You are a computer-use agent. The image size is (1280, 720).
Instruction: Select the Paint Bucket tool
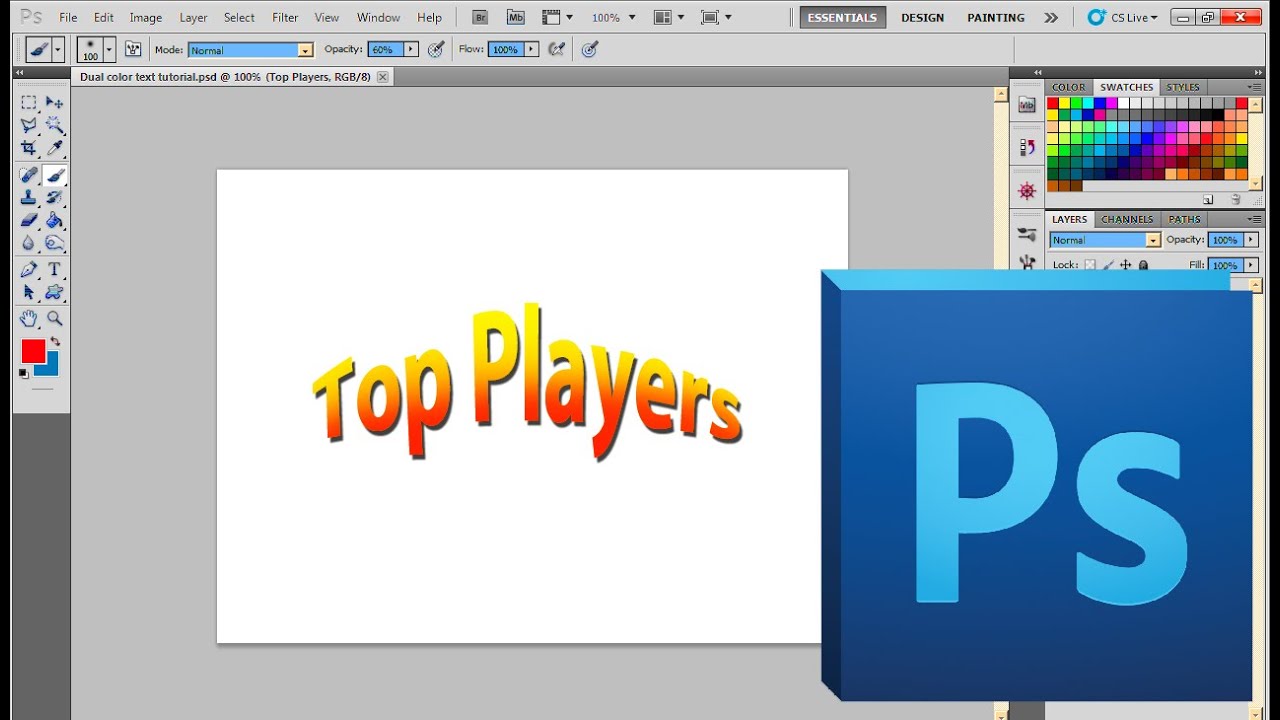(55, 220)
